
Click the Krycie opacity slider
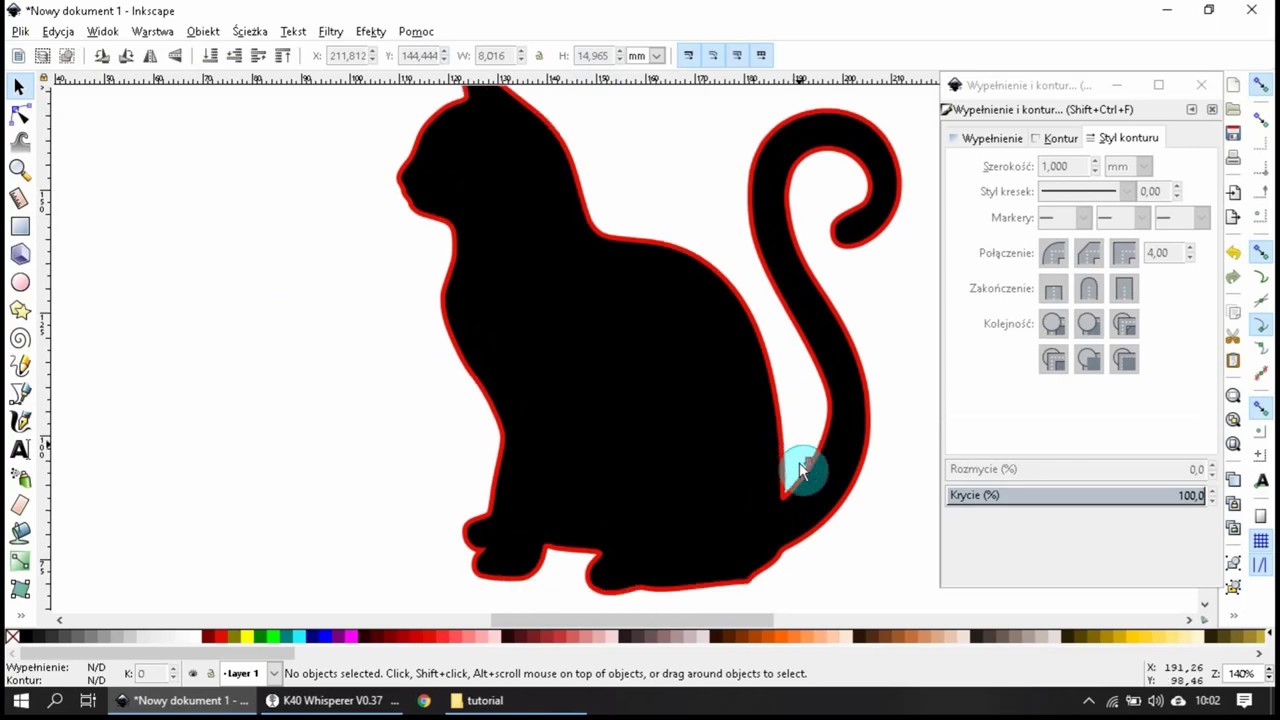click(1076, 495)
